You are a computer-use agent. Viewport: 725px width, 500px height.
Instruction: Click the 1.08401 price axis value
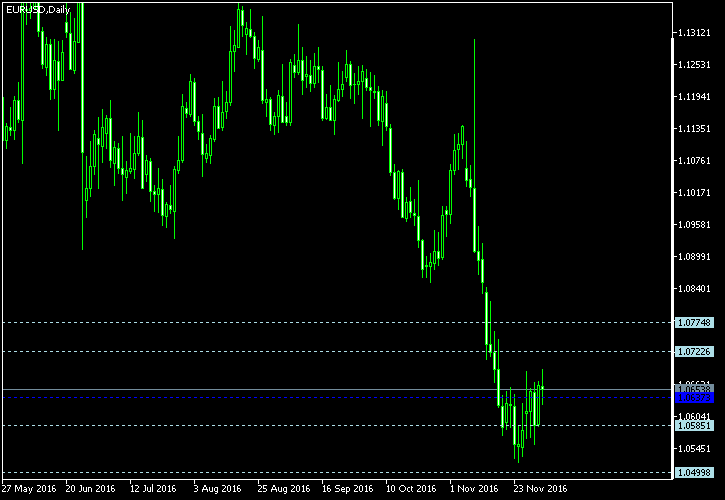click(x=694, y=289)
